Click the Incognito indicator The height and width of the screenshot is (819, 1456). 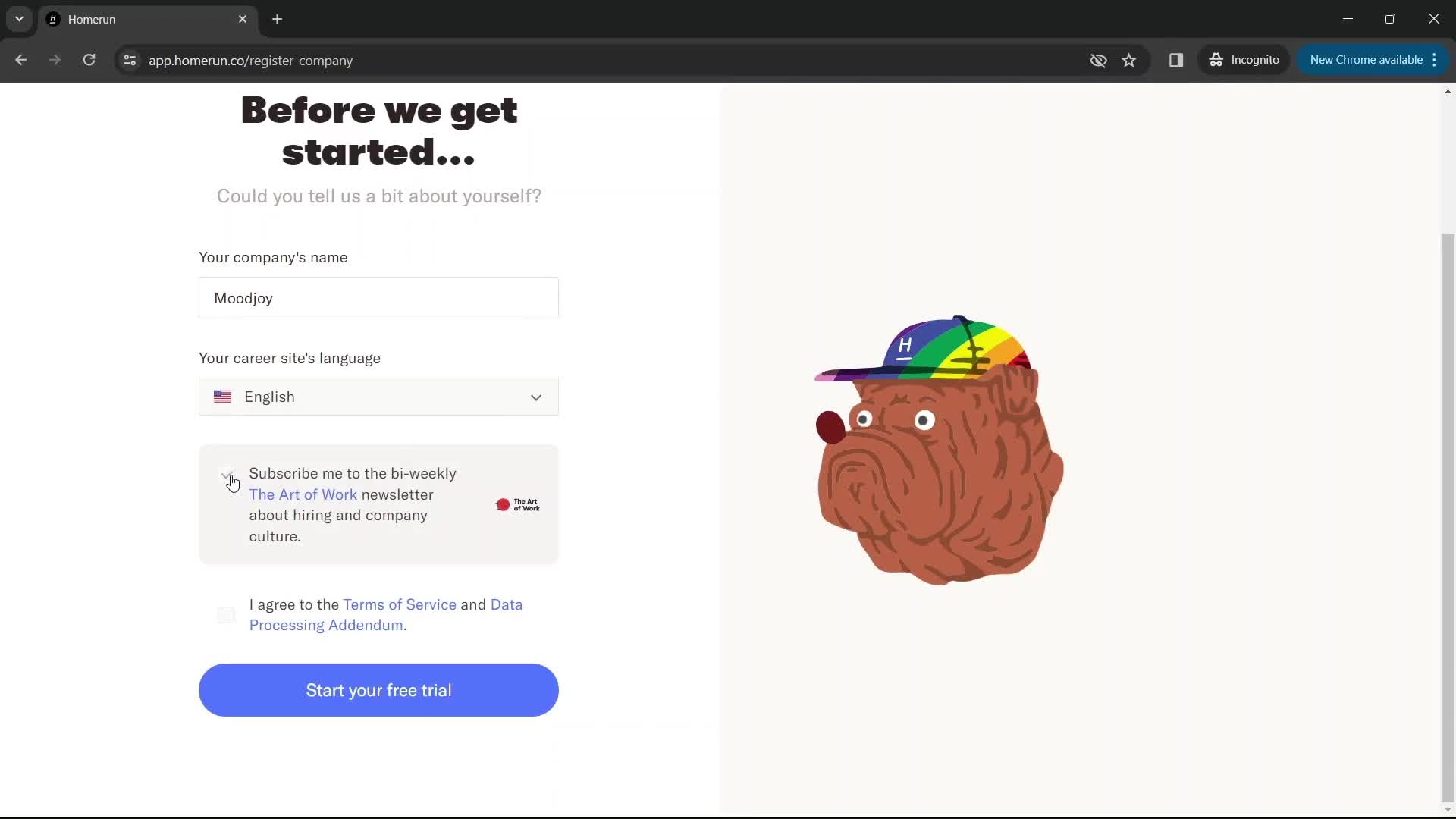1244,60
